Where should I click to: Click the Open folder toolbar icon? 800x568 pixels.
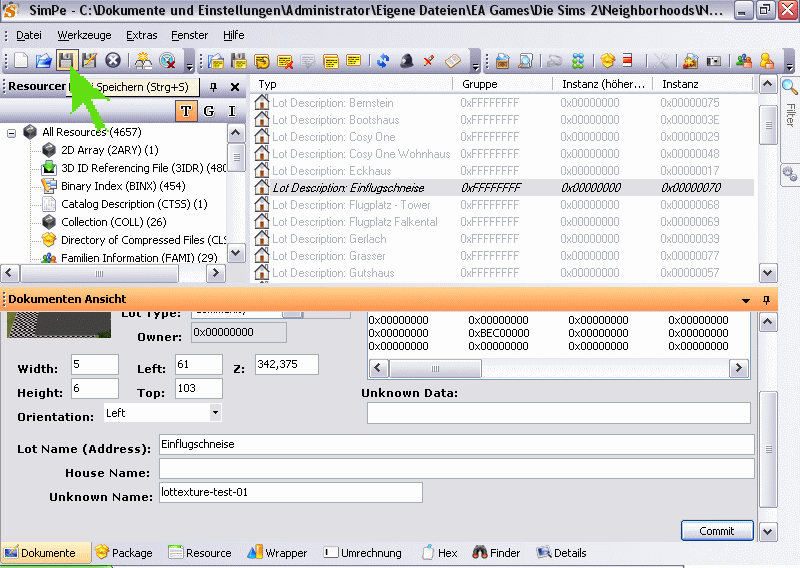(43, 61)
